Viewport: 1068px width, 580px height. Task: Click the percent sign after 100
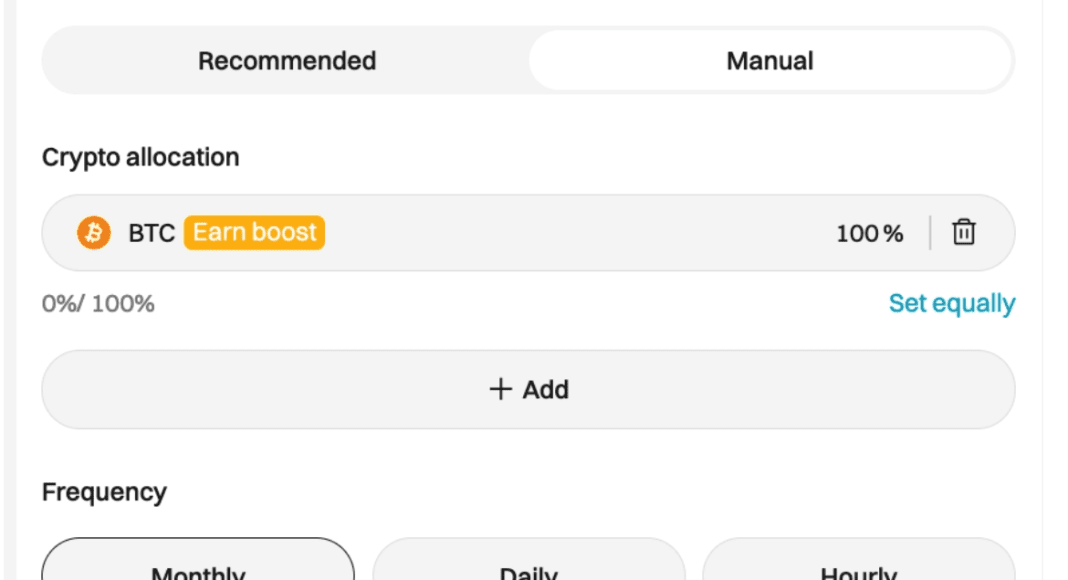(894, 234)
